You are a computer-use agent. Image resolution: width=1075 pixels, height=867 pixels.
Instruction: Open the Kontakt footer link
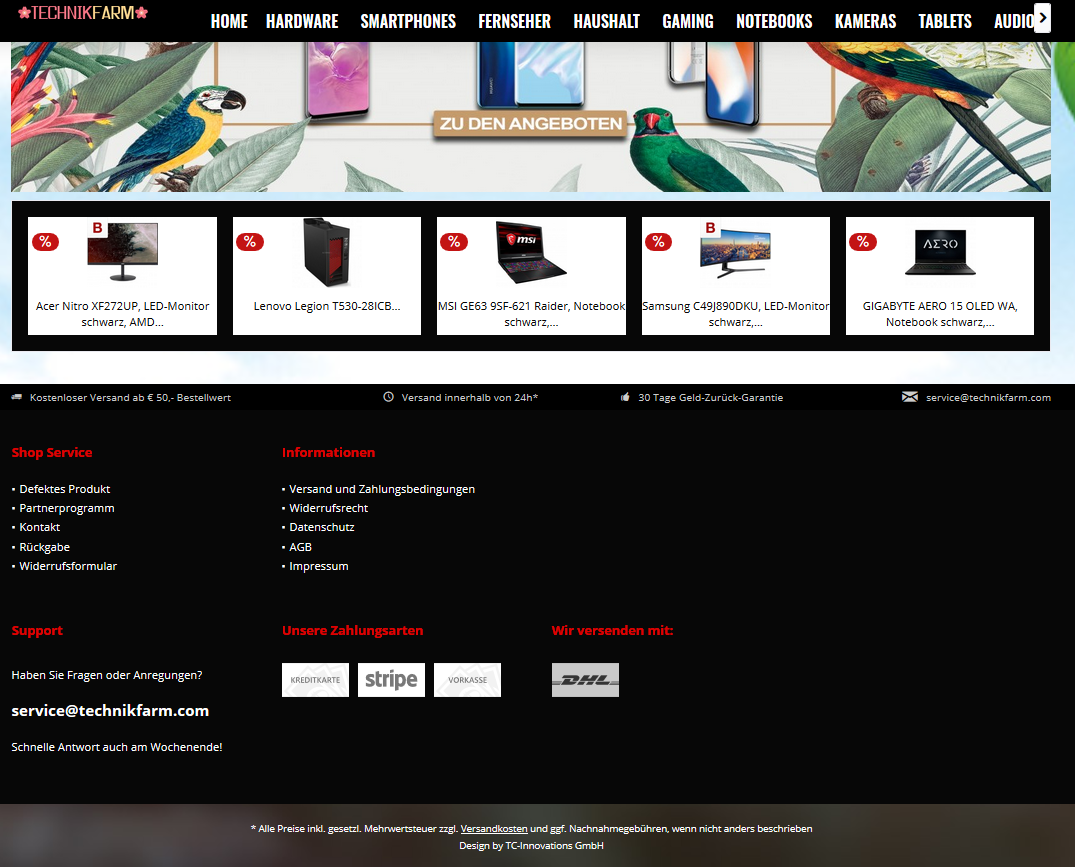40,527
